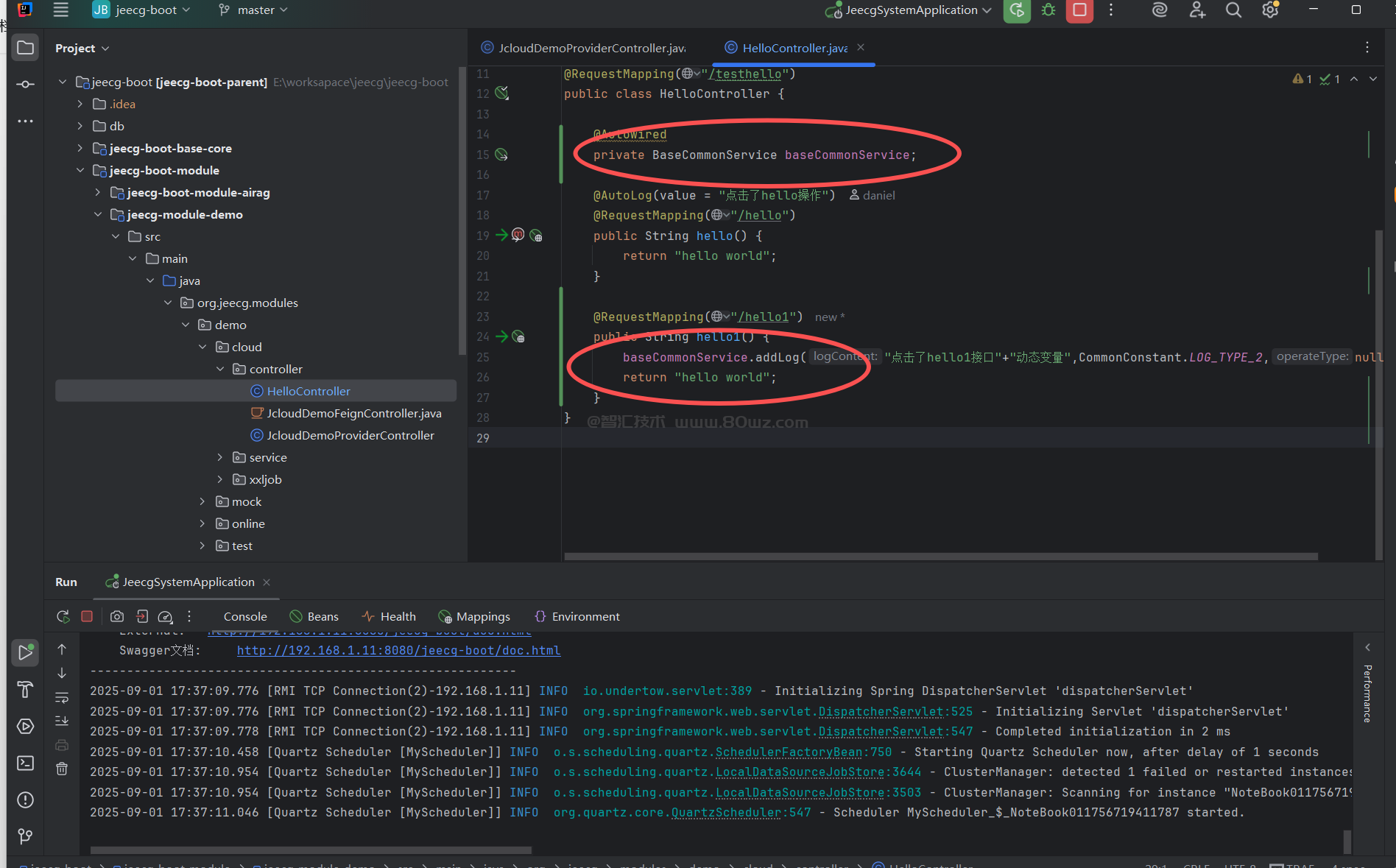The height and width of the screenshot is (868, 1396).
Task: Open LocalDataSourceJobStore:3644 source link
Action: pyautogui.click(x=819, y=772)
